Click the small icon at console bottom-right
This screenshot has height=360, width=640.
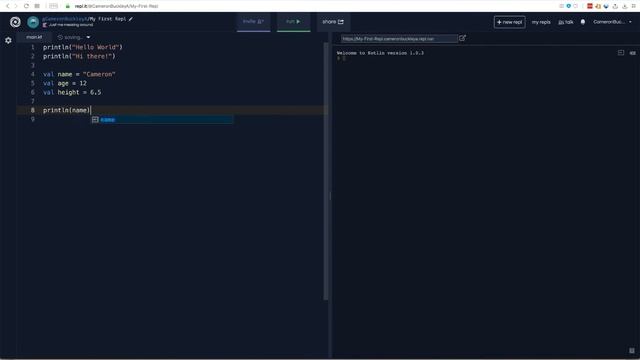pos(632,351)
